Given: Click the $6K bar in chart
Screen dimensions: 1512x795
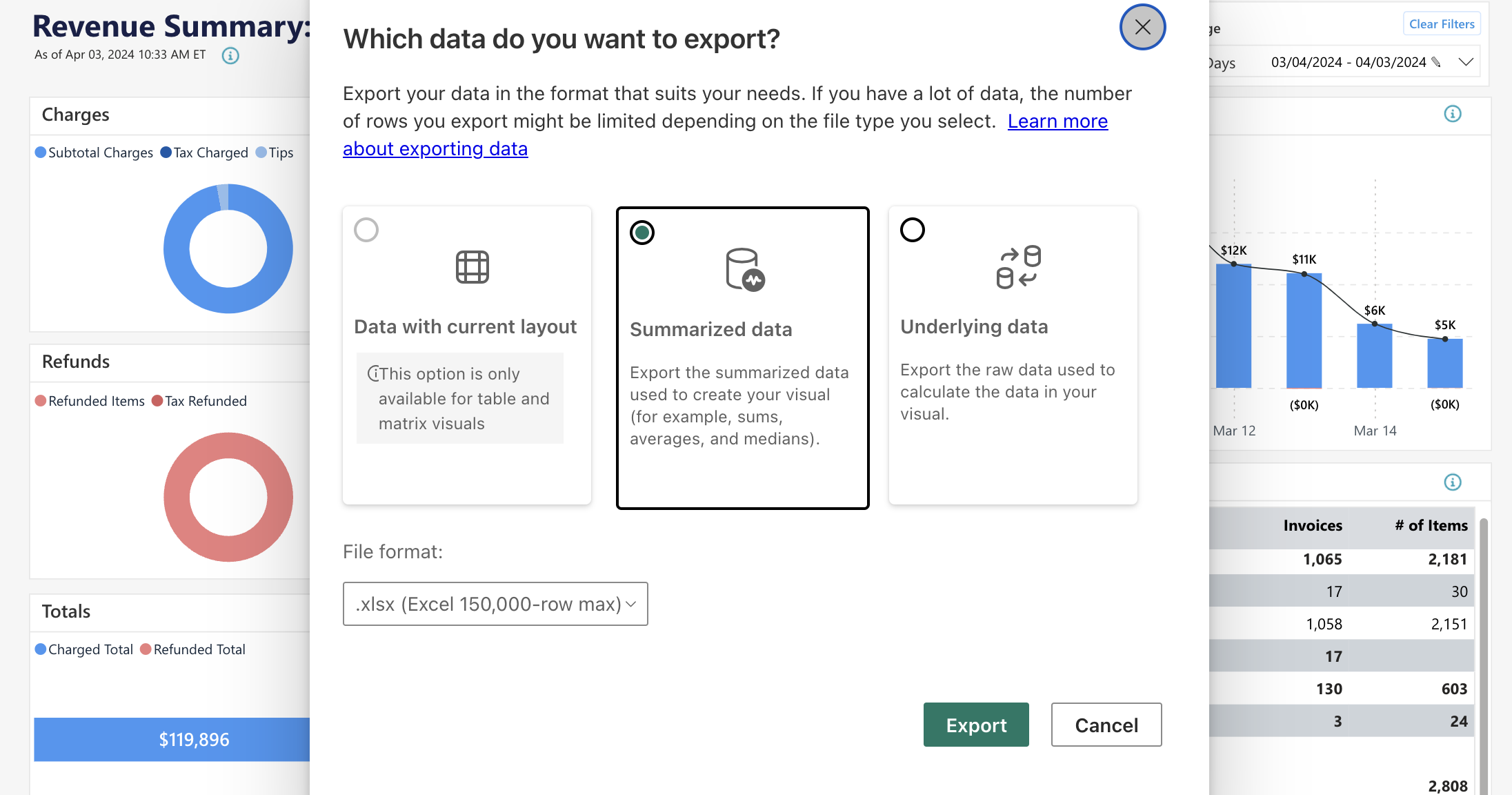Looking at the screenshot, I should click(1374, 355).
